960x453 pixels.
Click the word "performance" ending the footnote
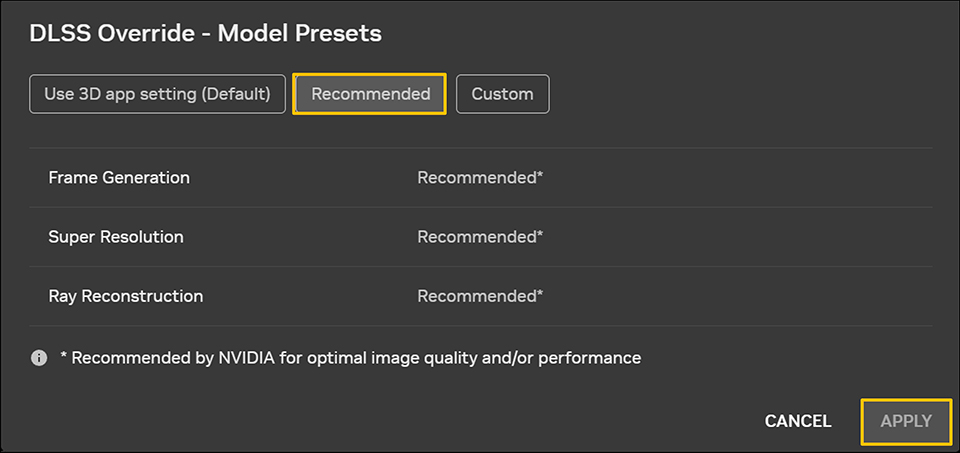[x=590, y=357]
